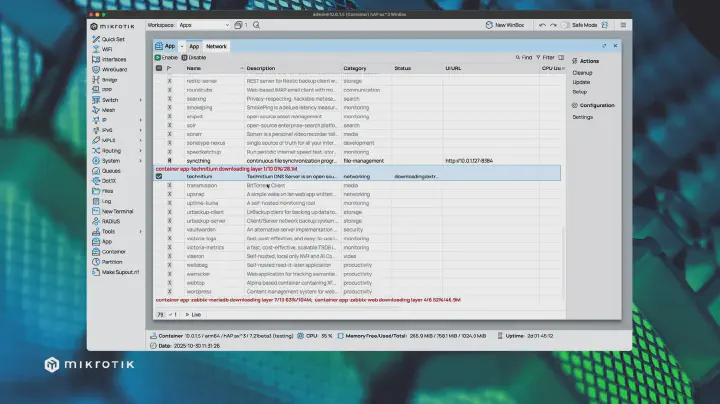Uncheck the technitium row checkbox
The image size is (720, 404).
(159, 176)
